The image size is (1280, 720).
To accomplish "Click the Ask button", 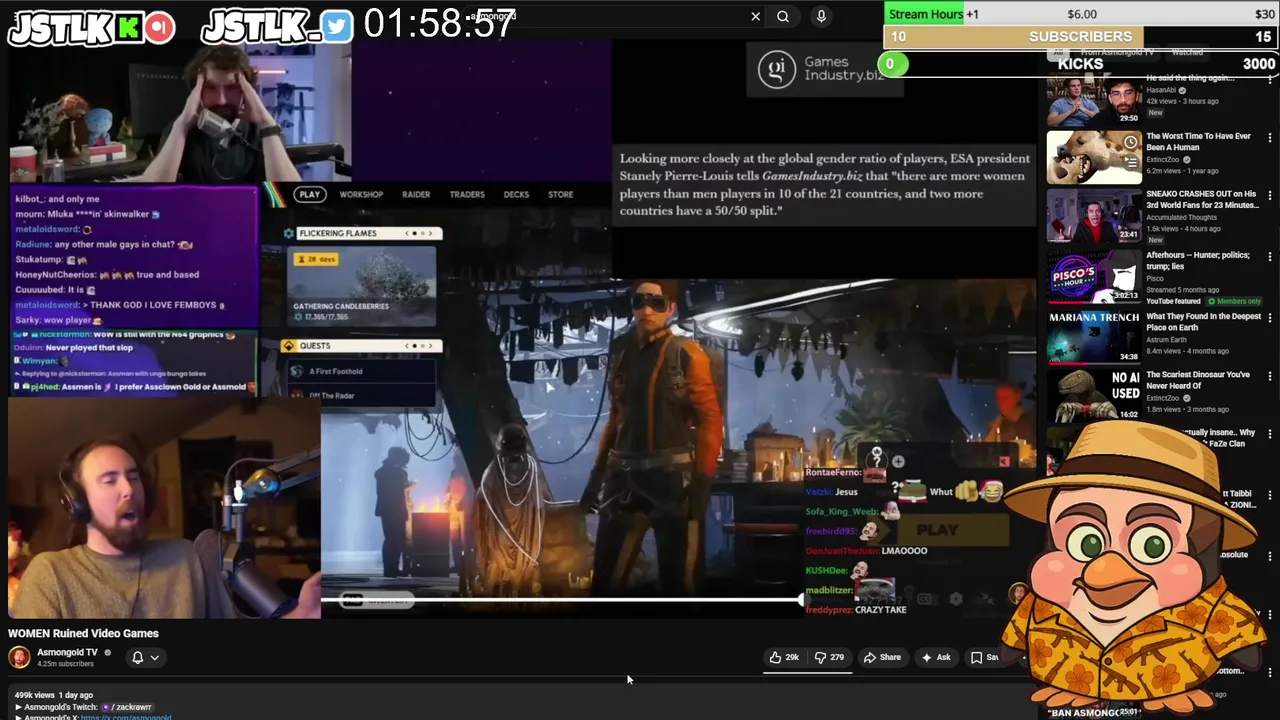I will click(x=936, y=657).
